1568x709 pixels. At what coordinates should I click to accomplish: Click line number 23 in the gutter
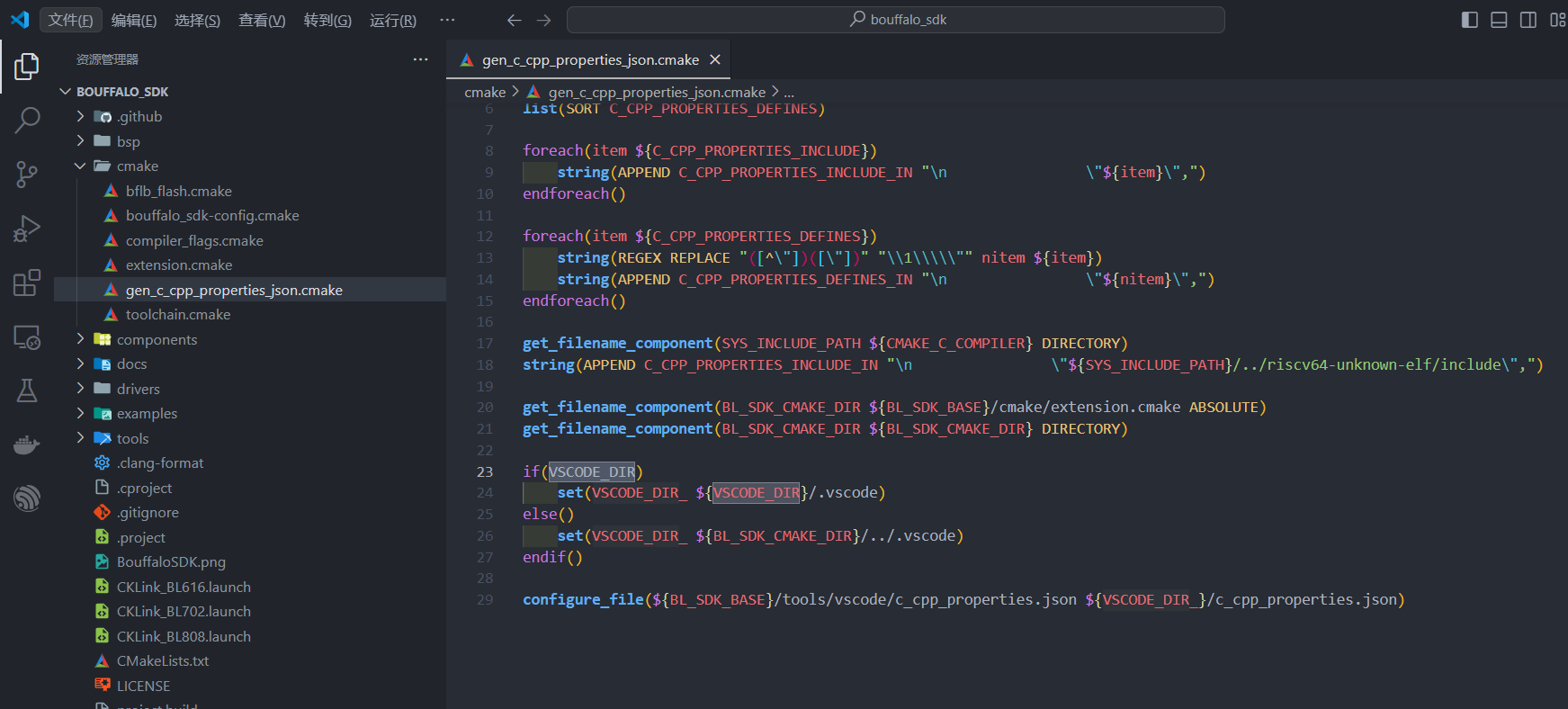(485, 471)
